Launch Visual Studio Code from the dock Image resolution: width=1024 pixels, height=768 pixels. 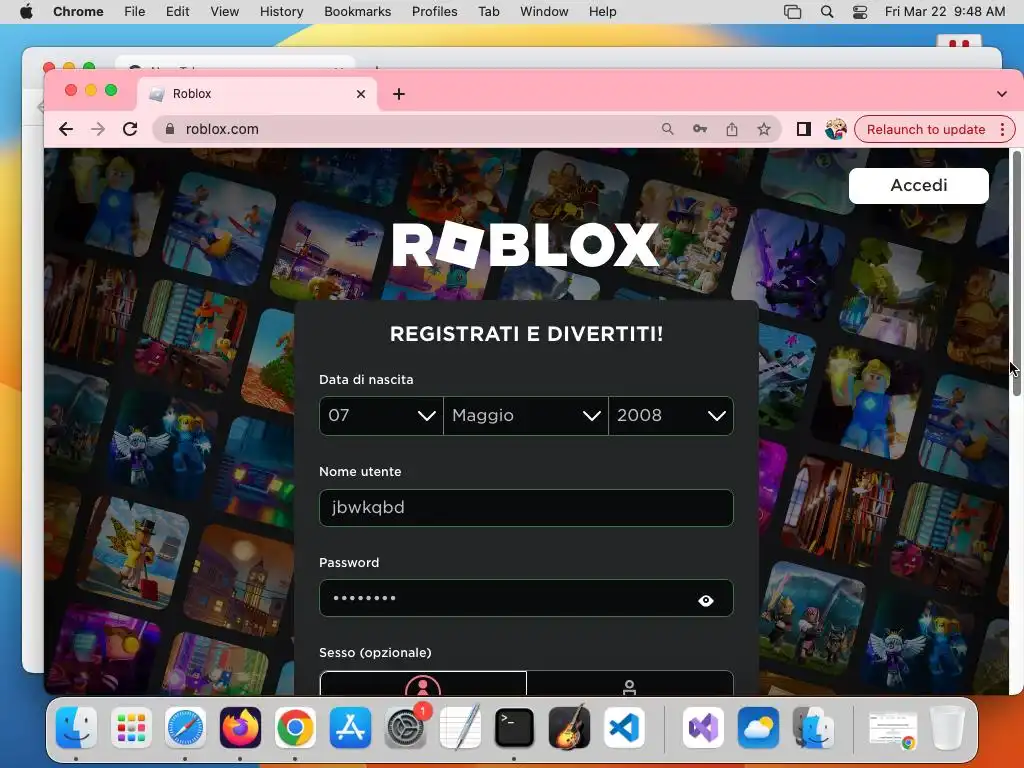click(624, 728)
